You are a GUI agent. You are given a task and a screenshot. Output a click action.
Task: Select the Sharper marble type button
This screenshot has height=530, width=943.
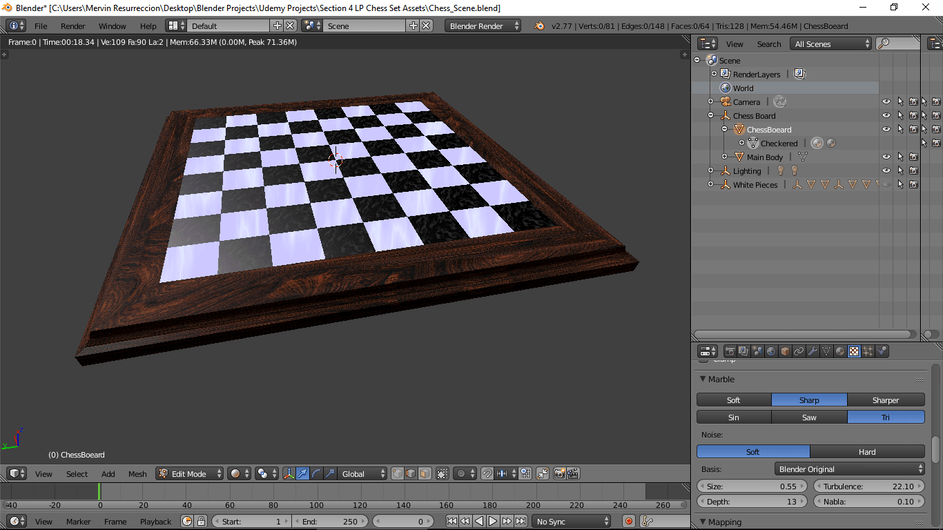point(886,400)
